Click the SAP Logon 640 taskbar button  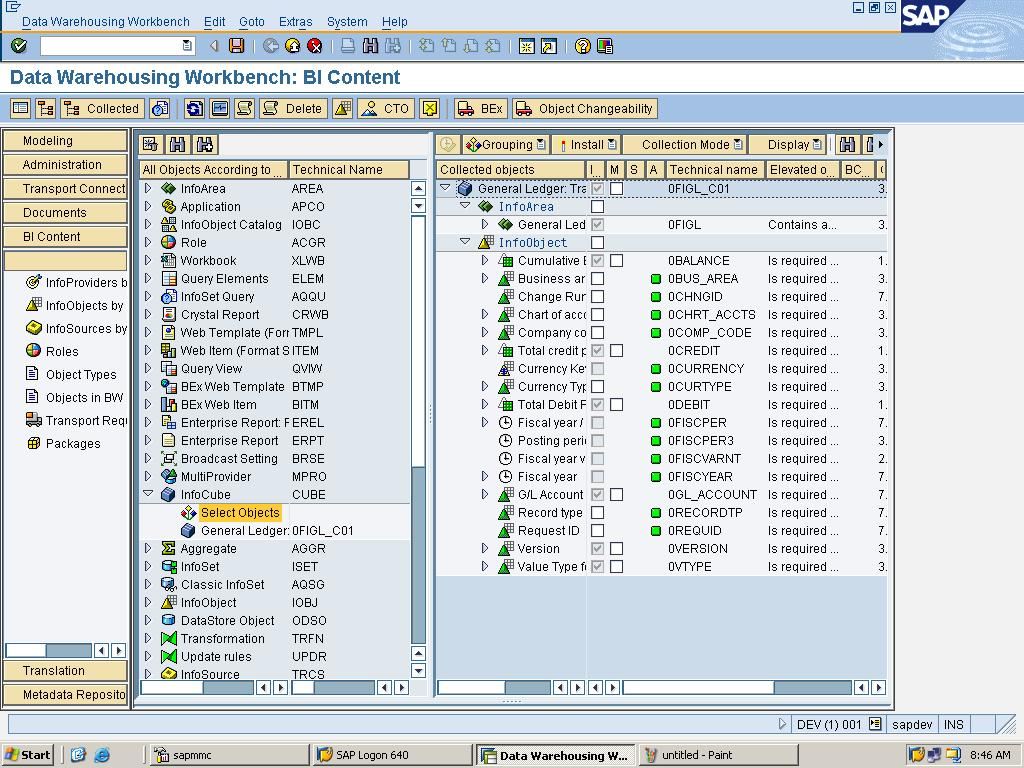[392, 755]
